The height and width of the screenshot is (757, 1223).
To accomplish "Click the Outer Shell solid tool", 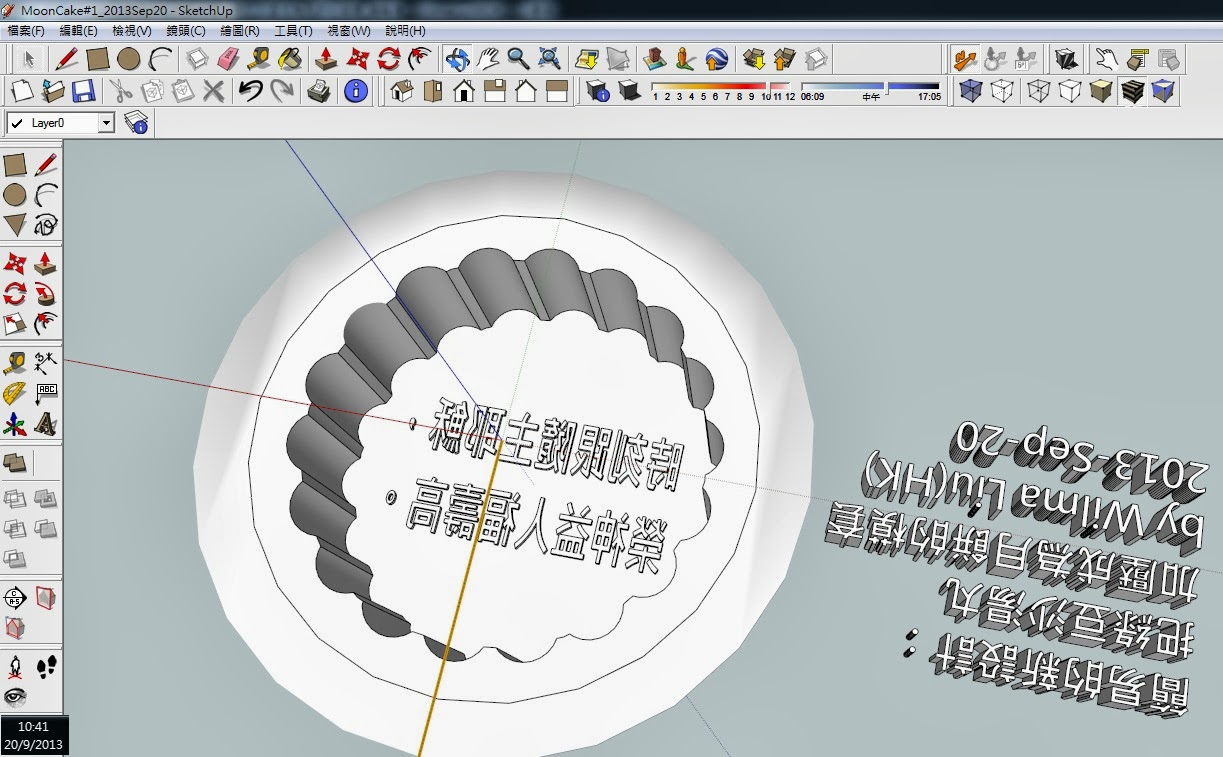I will coord(15,462).
